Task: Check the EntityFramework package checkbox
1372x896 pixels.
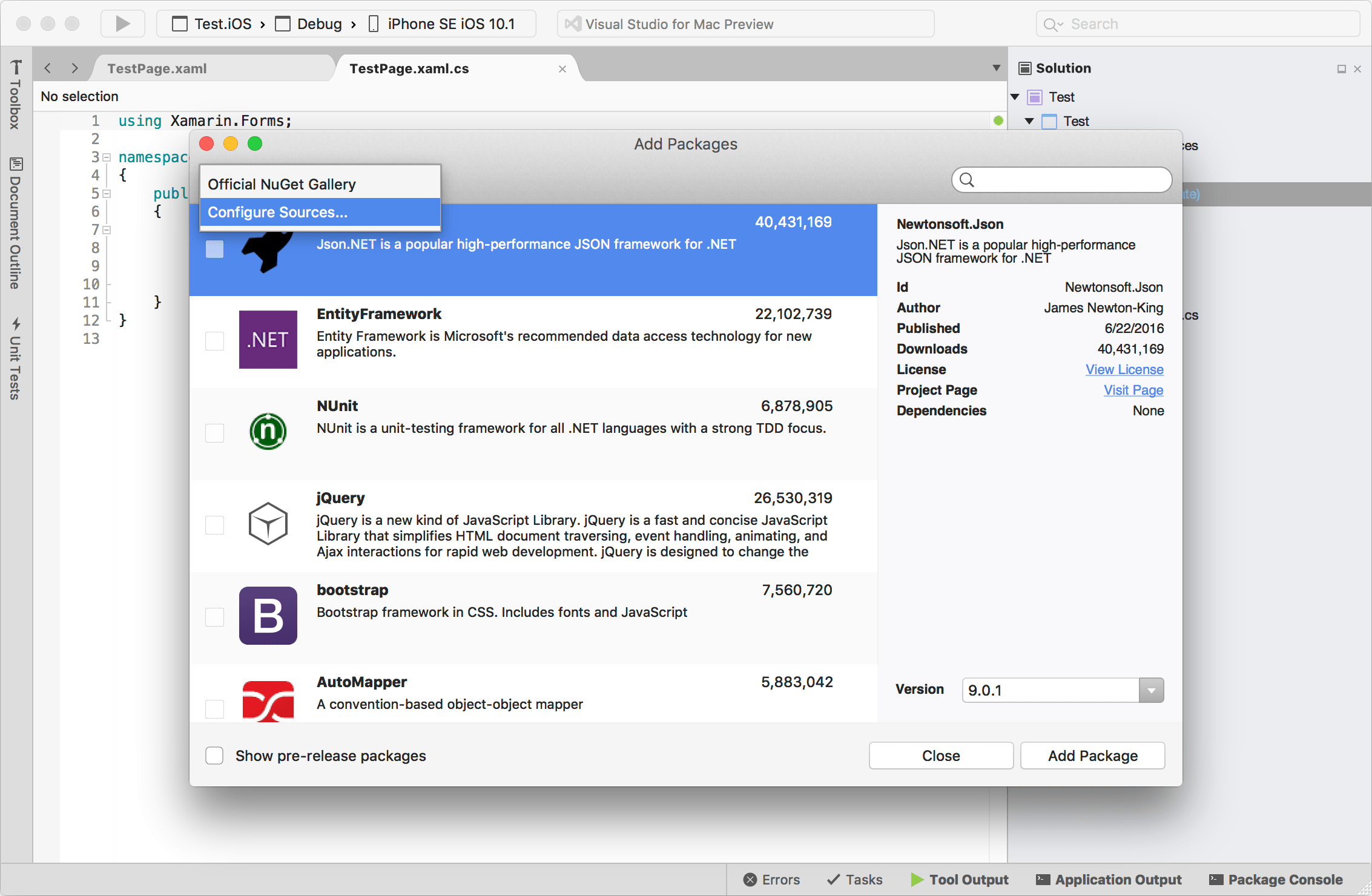Action: point(214,341)
